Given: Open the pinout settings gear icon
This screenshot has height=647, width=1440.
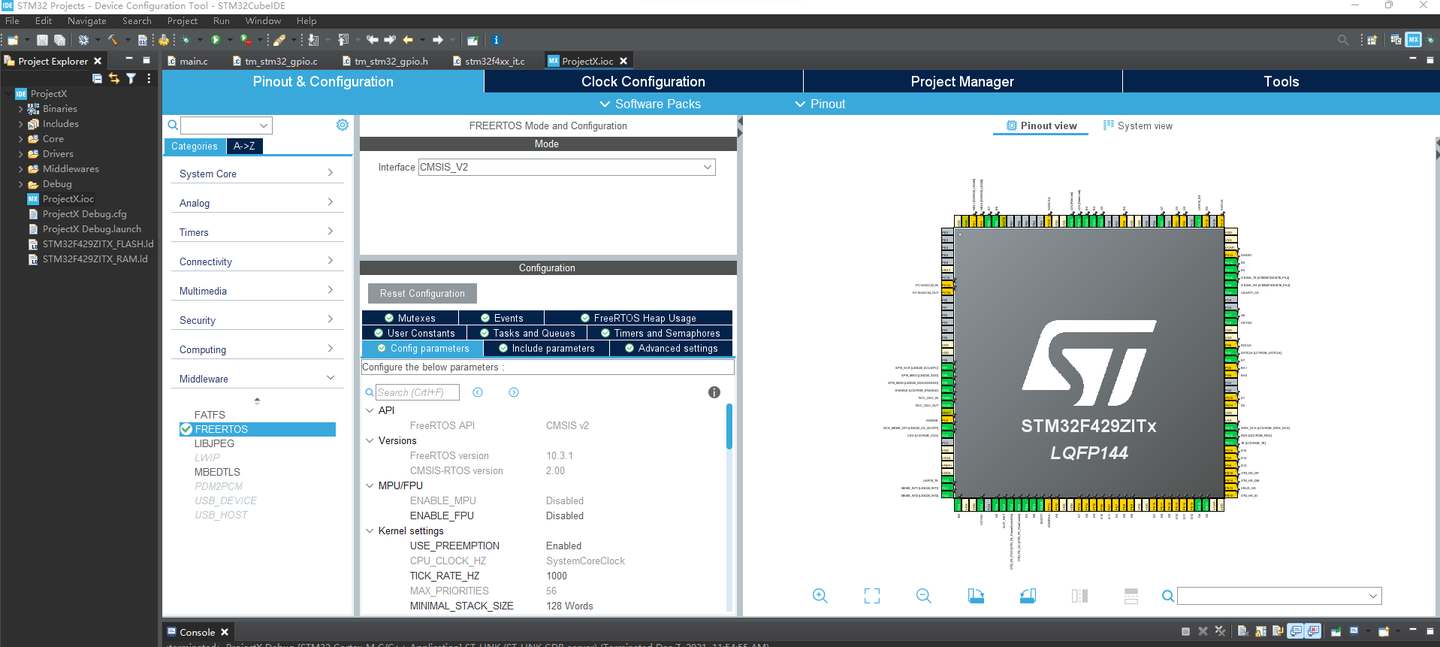Looking at the screenshot, I should tap(342, 124).
